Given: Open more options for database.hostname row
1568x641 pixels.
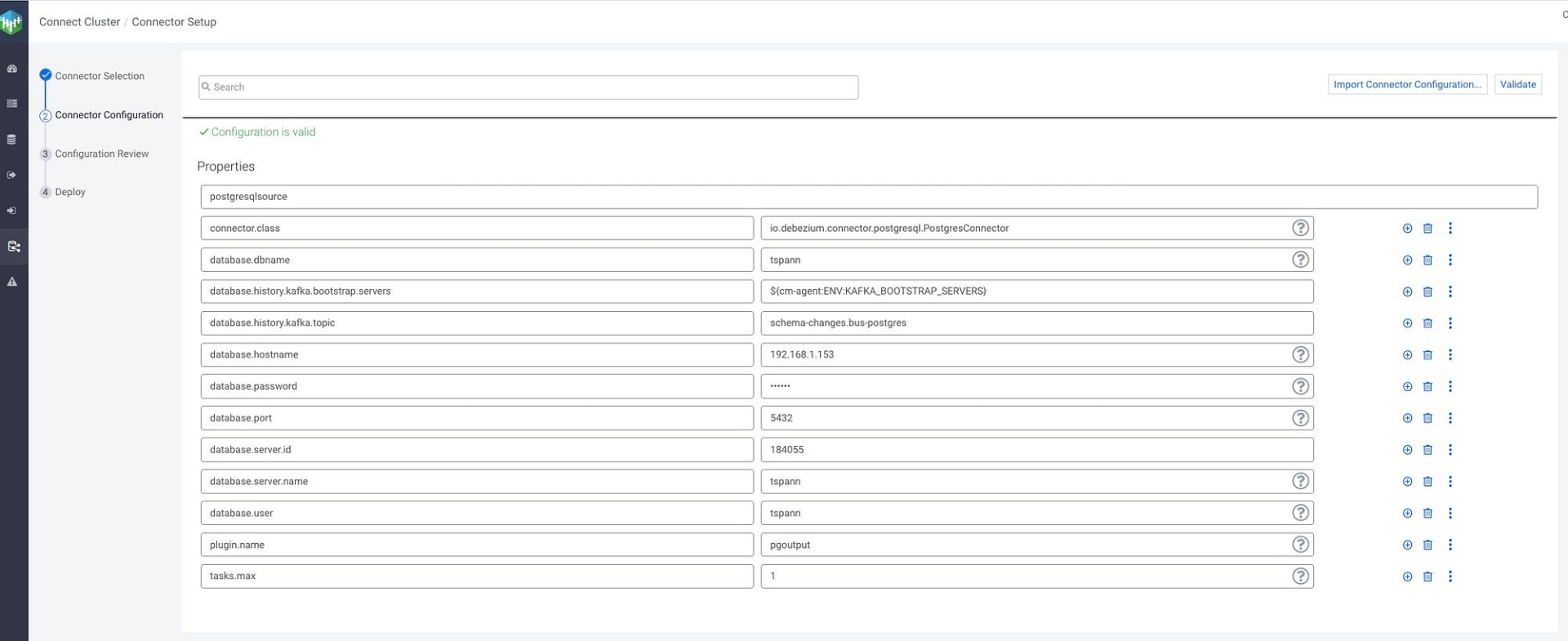Looking at the screenshot, I should coord(1450,354).
